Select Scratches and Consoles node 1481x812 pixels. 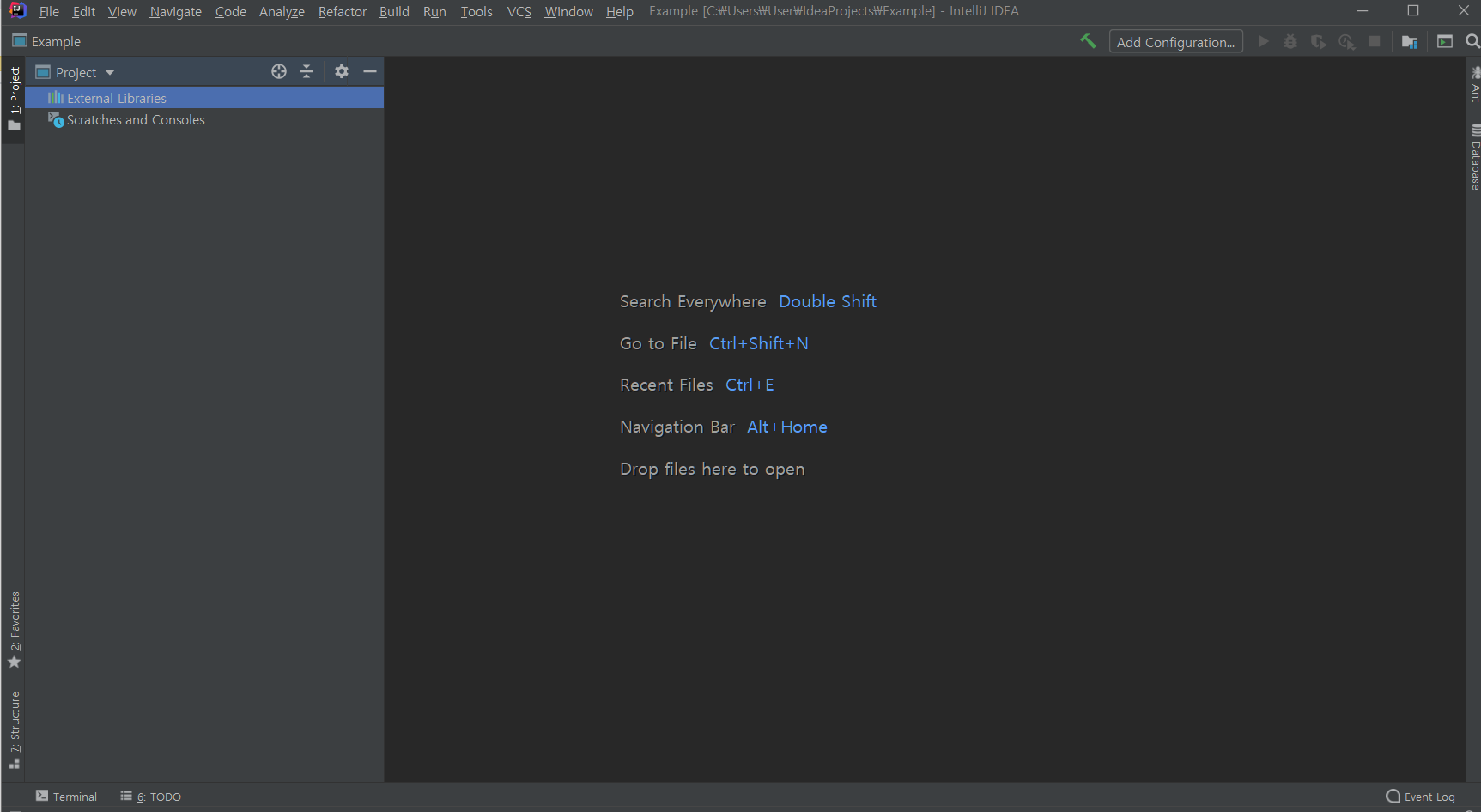(x=204, y=120)
